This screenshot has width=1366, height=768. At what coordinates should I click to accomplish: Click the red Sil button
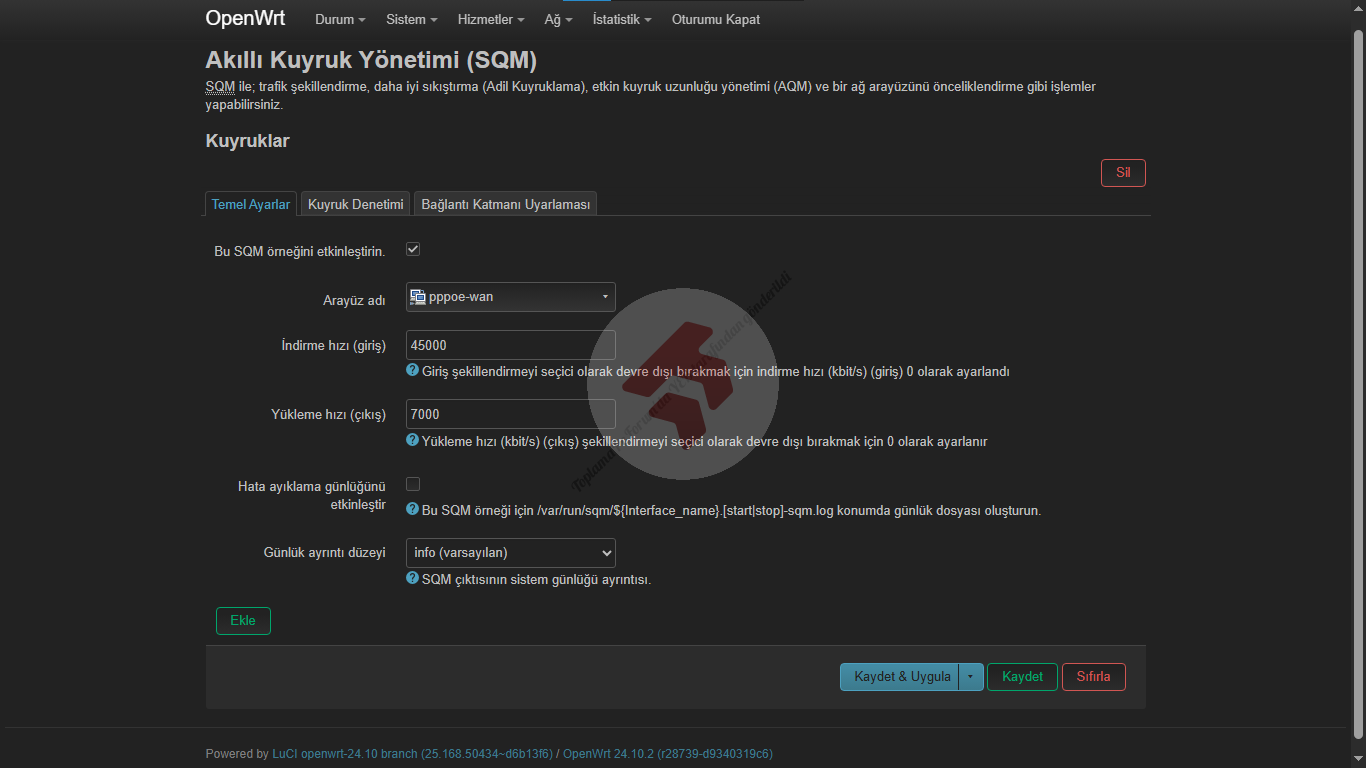1123,173
